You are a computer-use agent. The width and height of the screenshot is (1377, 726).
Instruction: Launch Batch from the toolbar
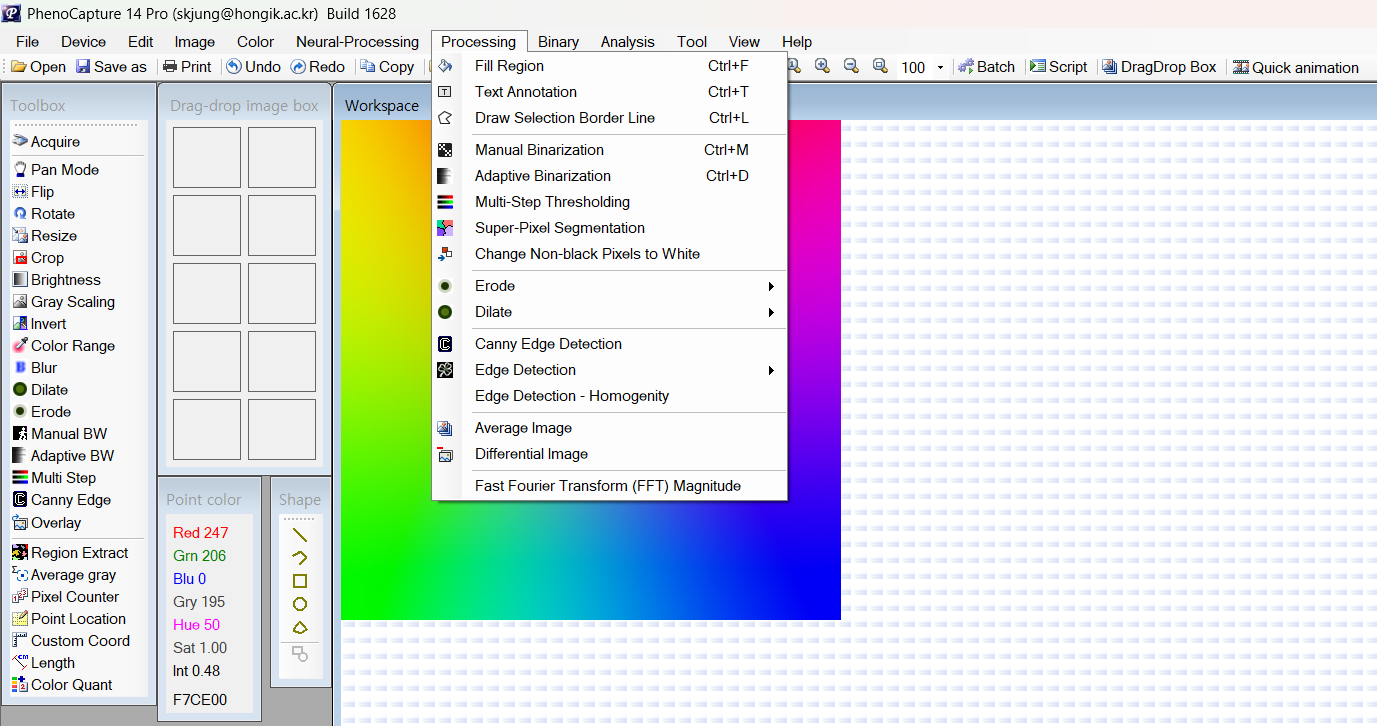pos(986,67)
